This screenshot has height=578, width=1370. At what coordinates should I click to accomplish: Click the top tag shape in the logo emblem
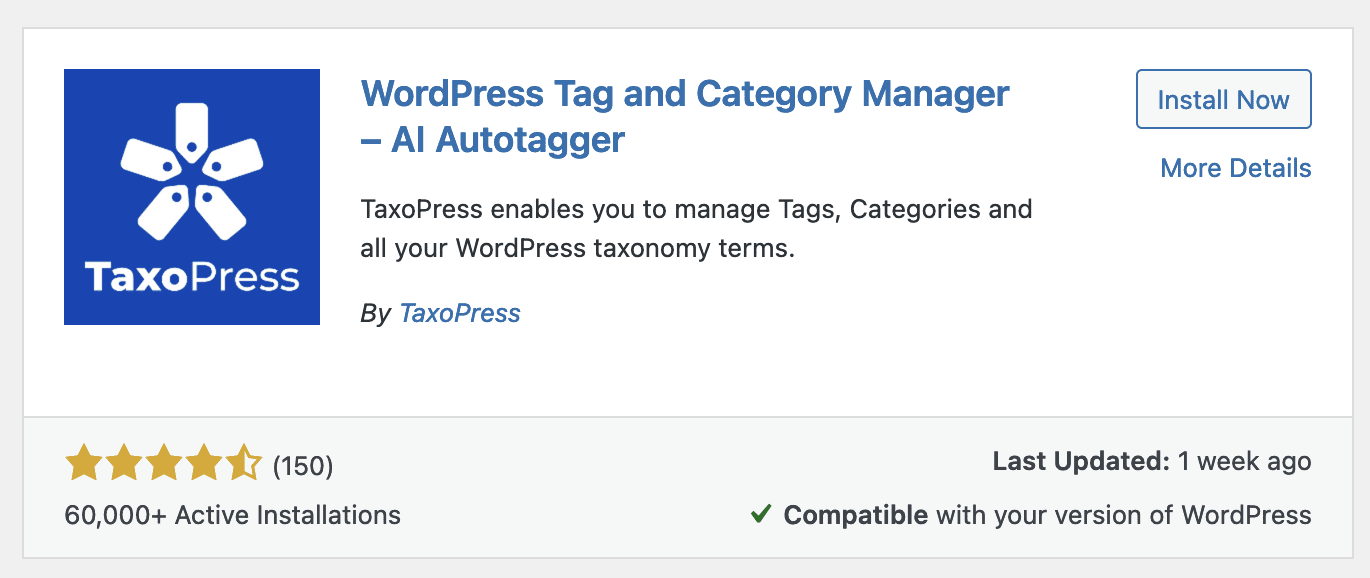(191, 128)
